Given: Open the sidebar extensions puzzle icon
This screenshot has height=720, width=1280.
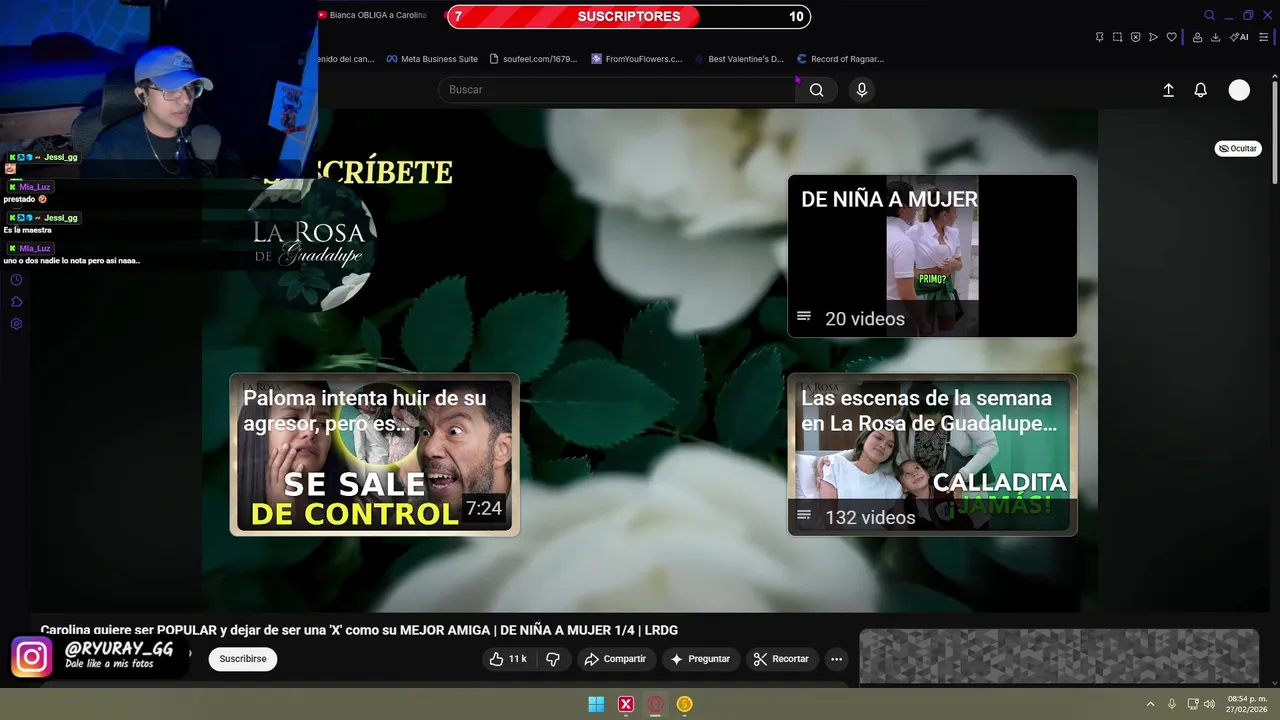Looking at the screenshot, I should click(x=16, y=302).
